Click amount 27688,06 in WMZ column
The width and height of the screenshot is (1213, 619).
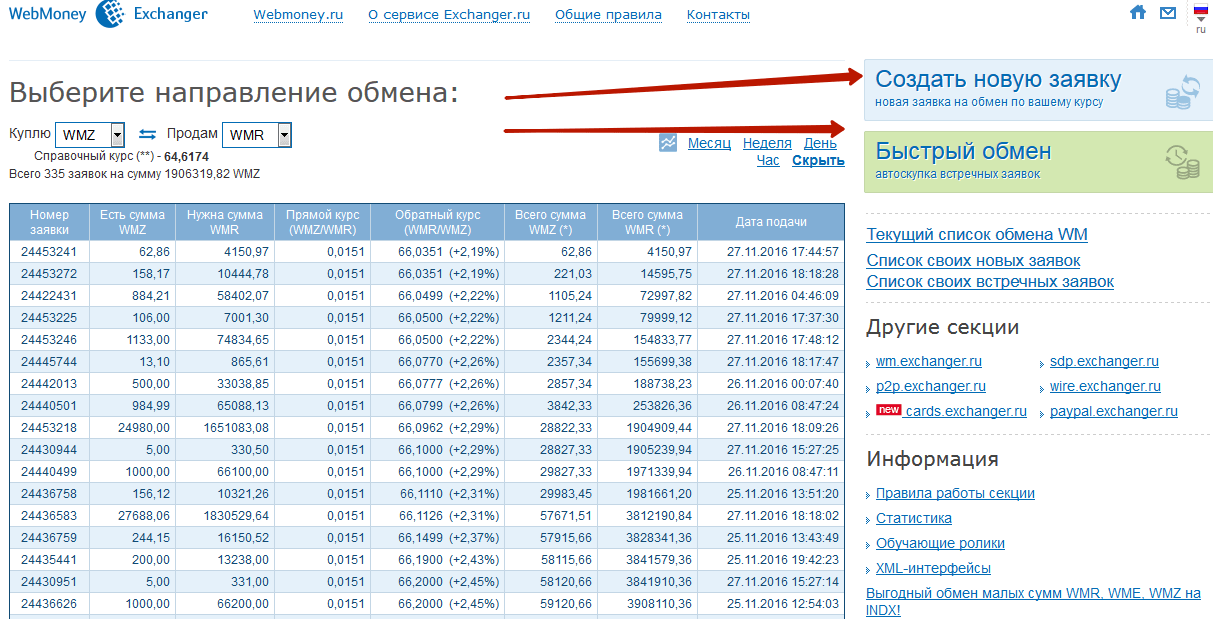pyautogui.click(x=143, y=516)
